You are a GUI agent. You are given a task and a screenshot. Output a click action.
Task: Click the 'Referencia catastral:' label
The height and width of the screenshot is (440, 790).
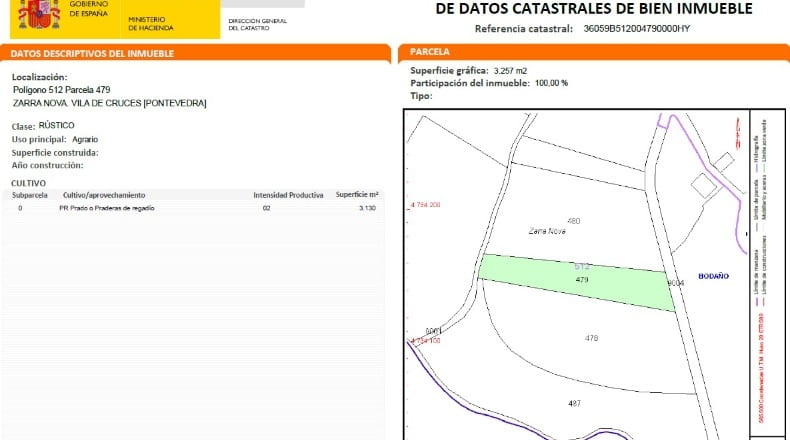pos(523,29)
